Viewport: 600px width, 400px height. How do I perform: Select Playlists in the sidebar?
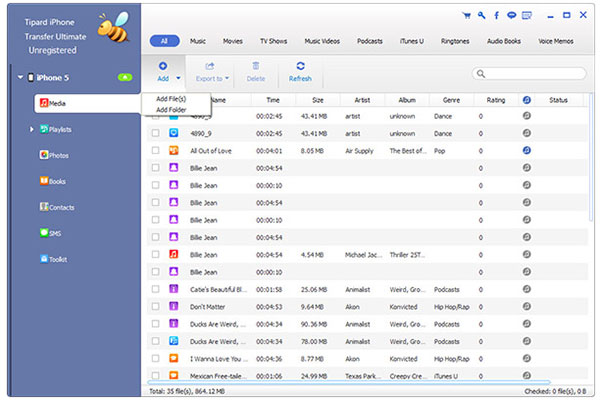click(x=55, y=129)
